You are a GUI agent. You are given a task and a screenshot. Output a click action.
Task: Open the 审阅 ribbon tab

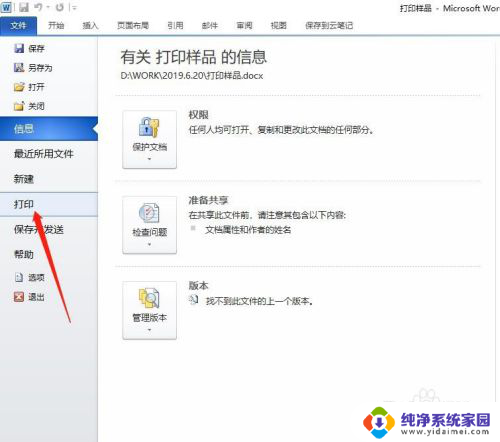click(244, 25)
